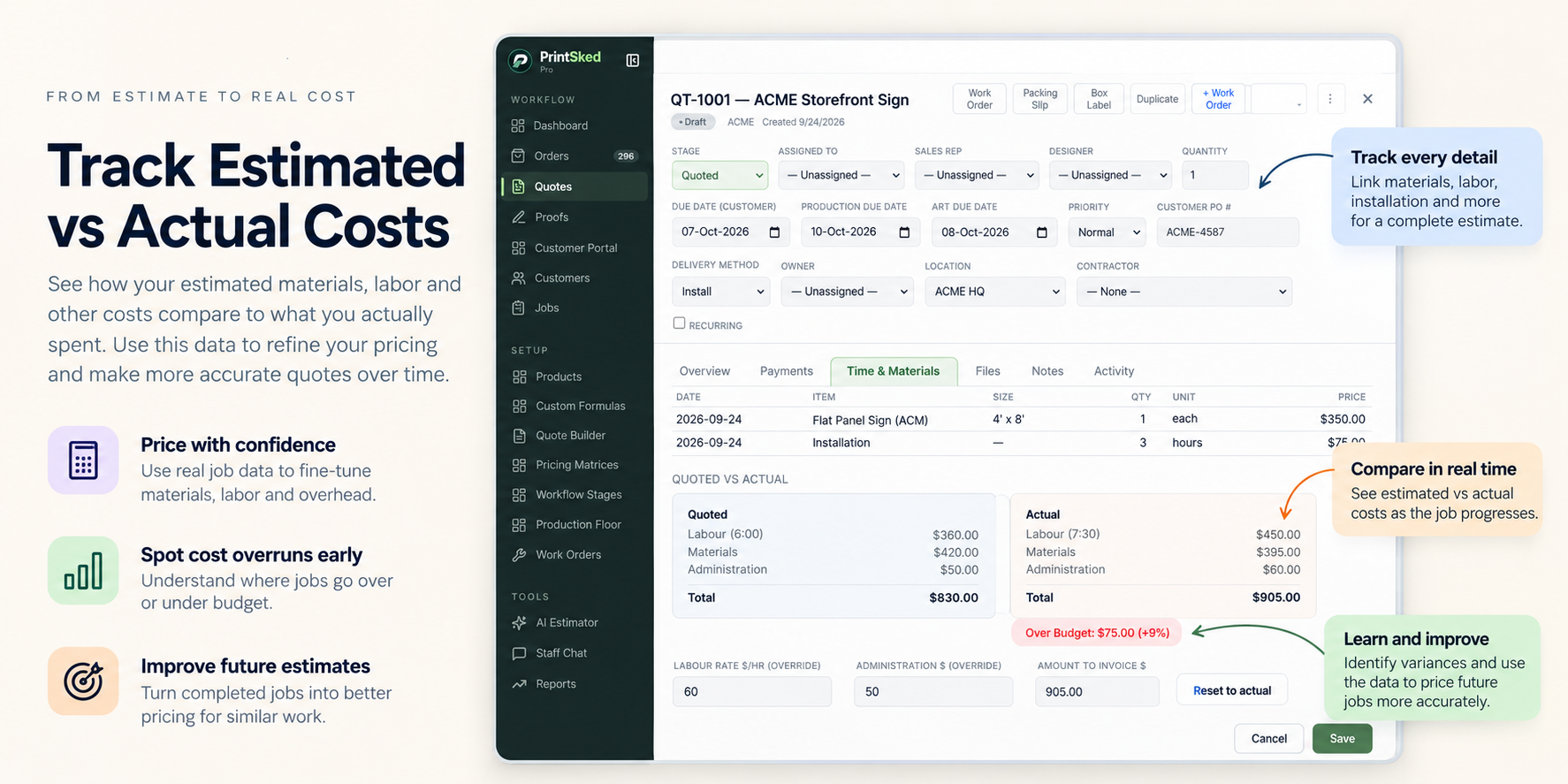The height and width of the screenshot is (784, 1568).
Task: Expand the Stage dropdown showing Quoted
Action: pos(719,175)
